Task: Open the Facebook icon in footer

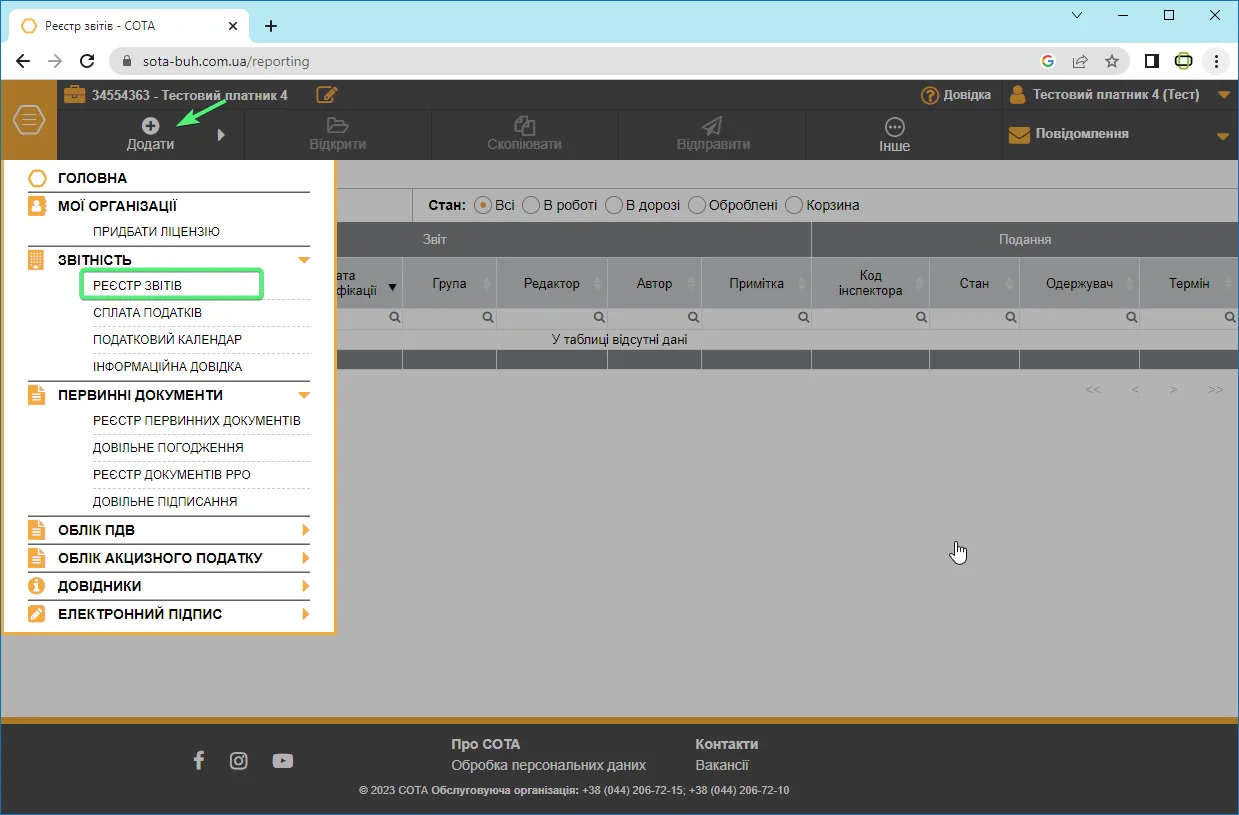Action: 198,761
